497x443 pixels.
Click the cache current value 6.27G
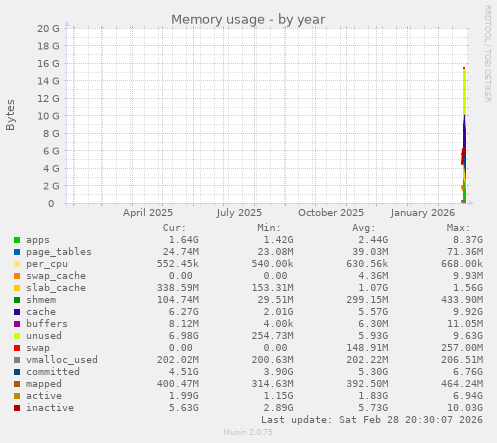click(184, 312)
